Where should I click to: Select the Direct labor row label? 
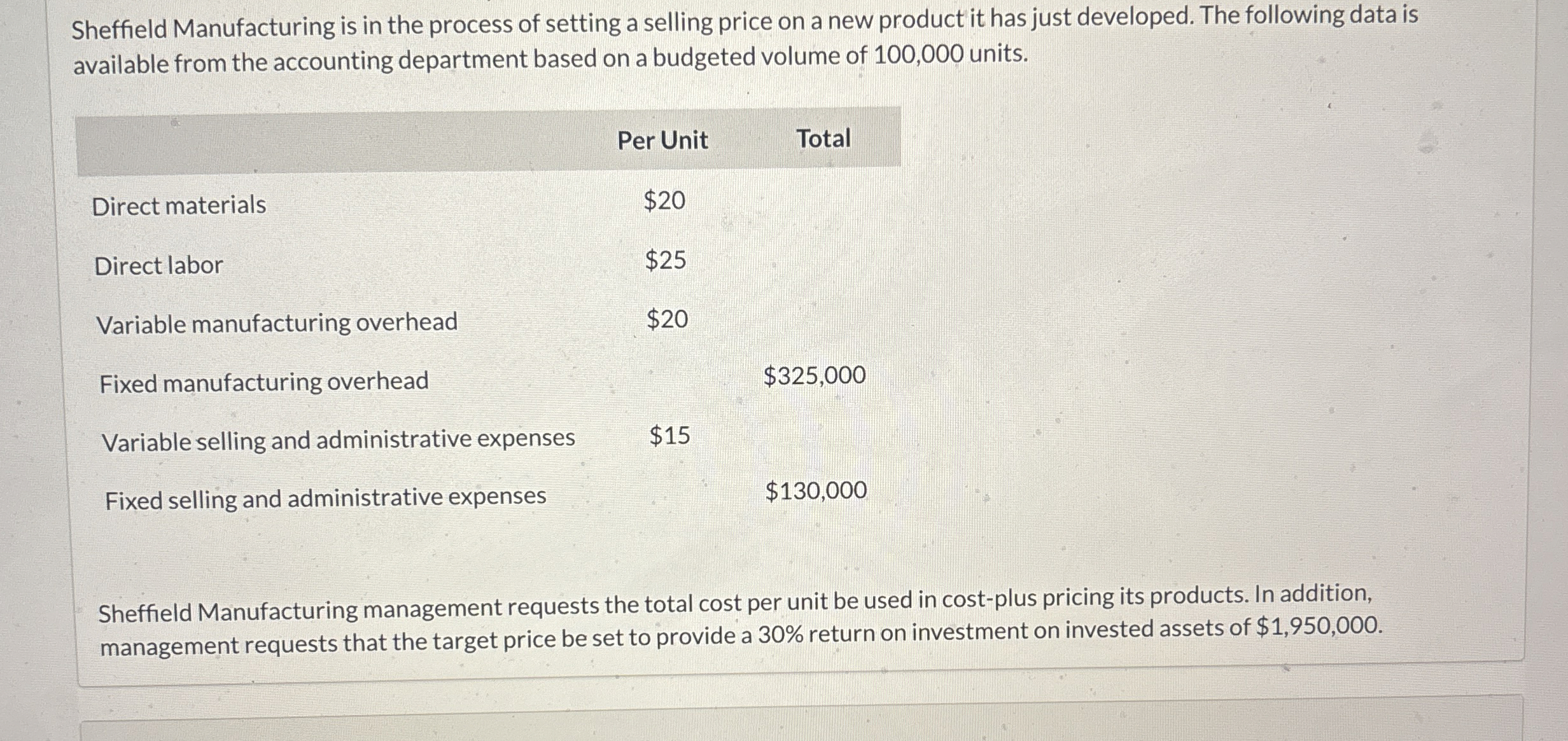click(158, 265)
